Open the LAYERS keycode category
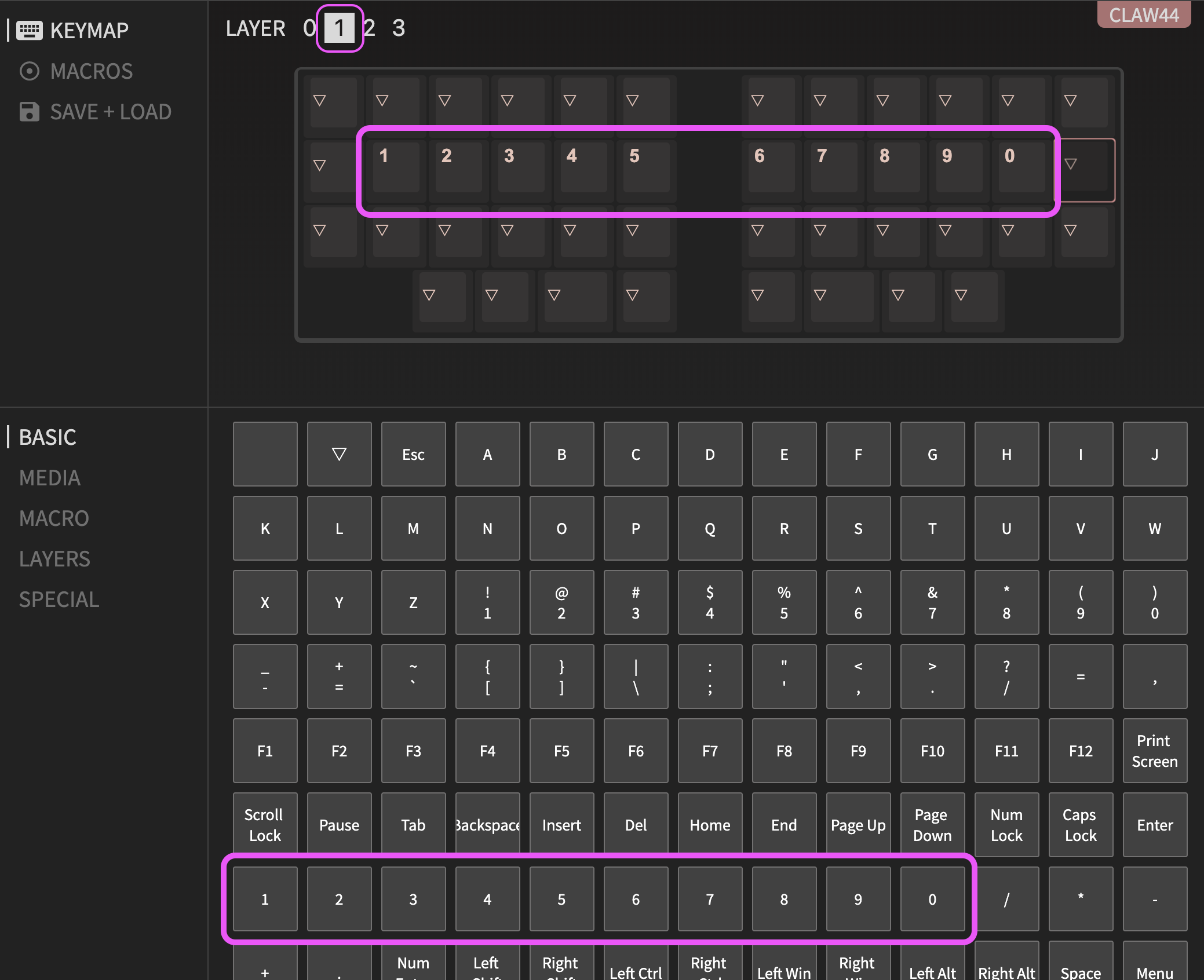 point(54,559)
